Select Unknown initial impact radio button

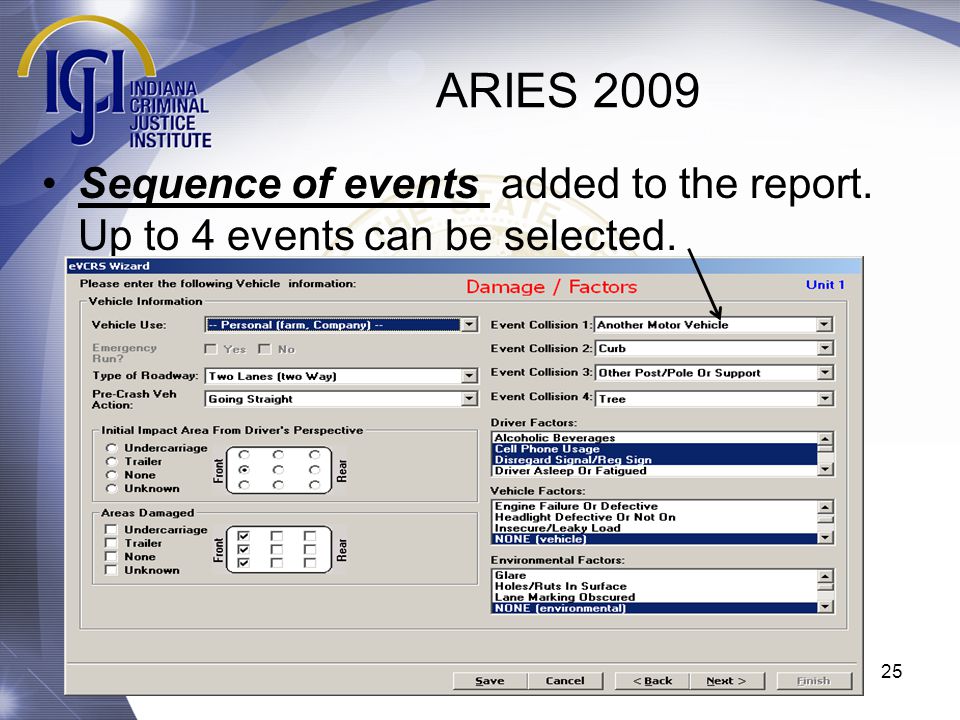click(x=111, y=489)
